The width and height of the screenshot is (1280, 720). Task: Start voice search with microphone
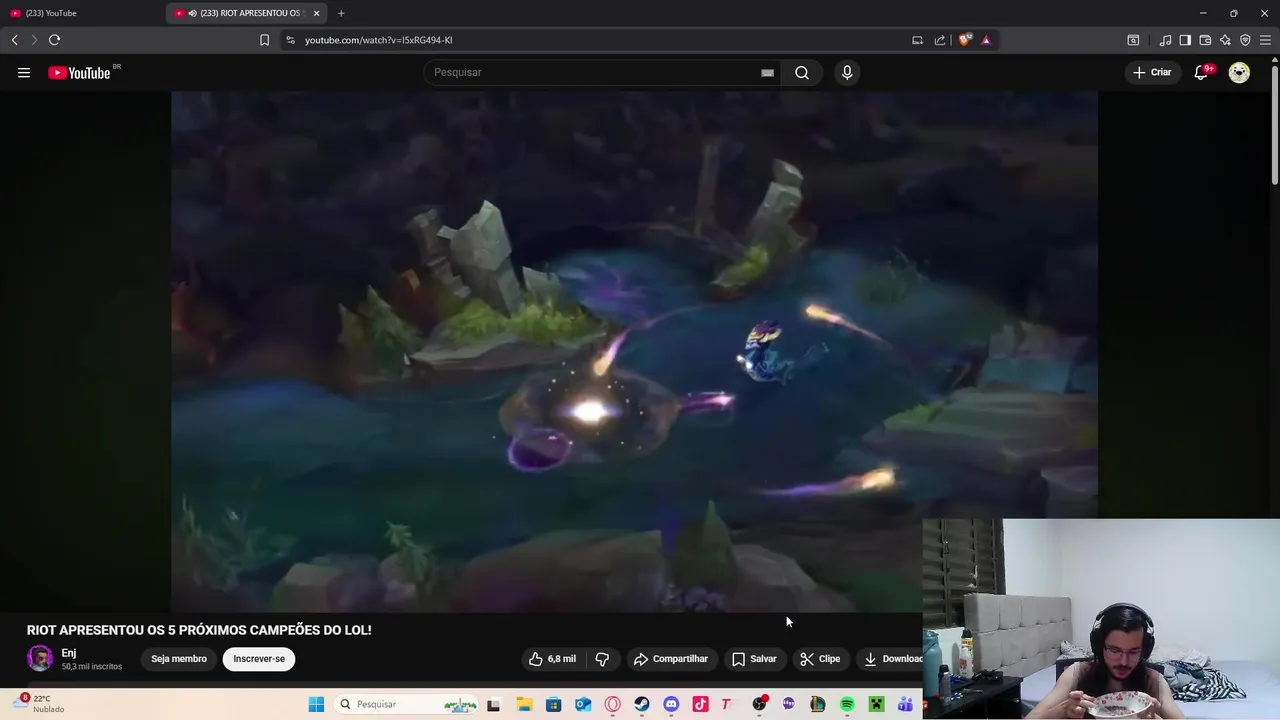point(847,72)
